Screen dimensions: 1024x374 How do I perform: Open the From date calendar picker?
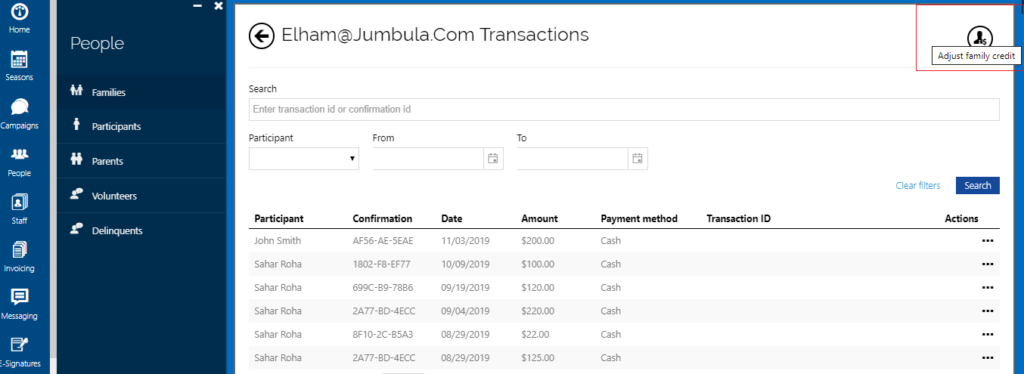(x=493, y=158)
